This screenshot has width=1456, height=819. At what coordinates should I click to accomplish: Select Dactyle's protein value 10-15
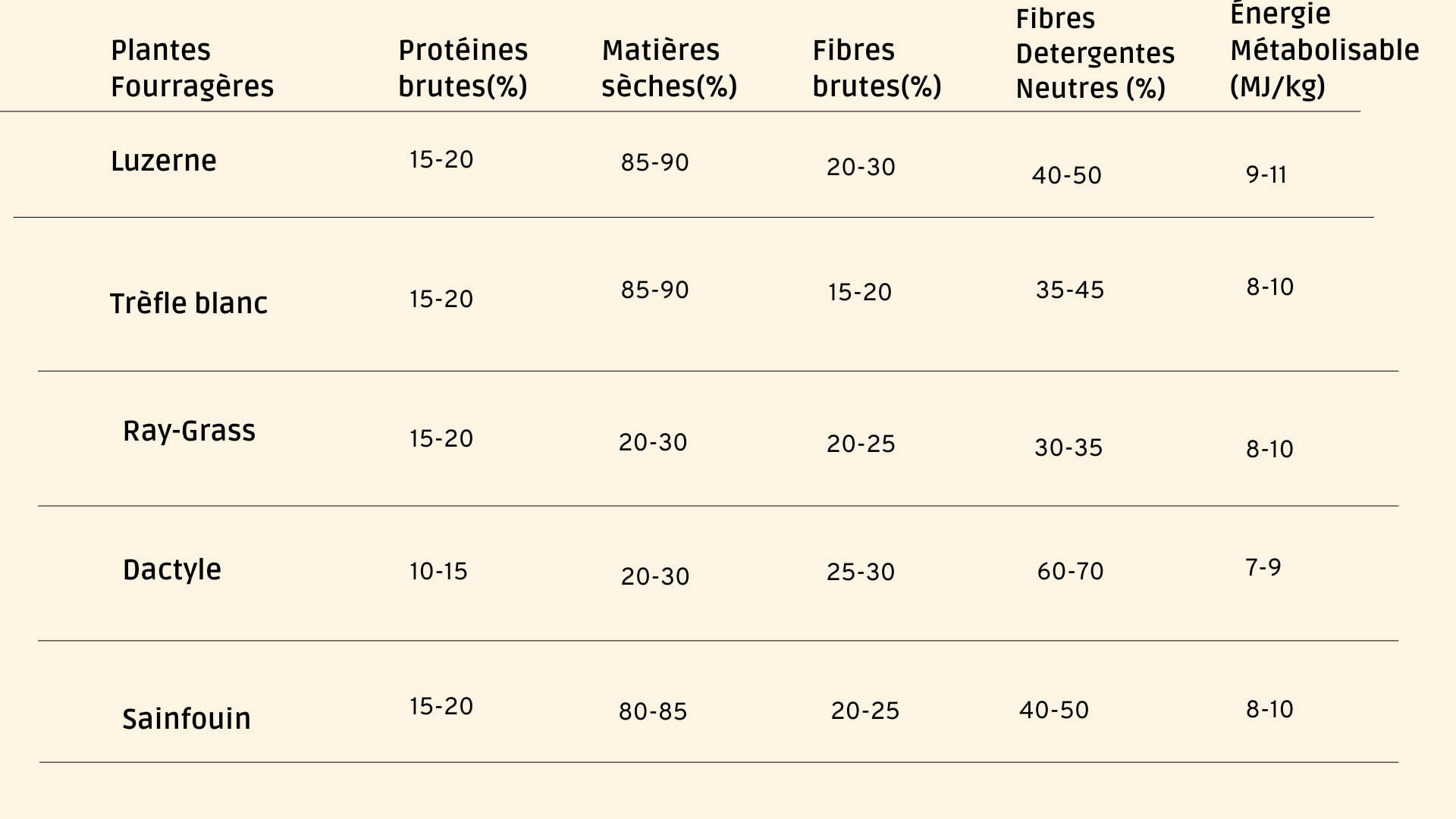pos(438,571)
